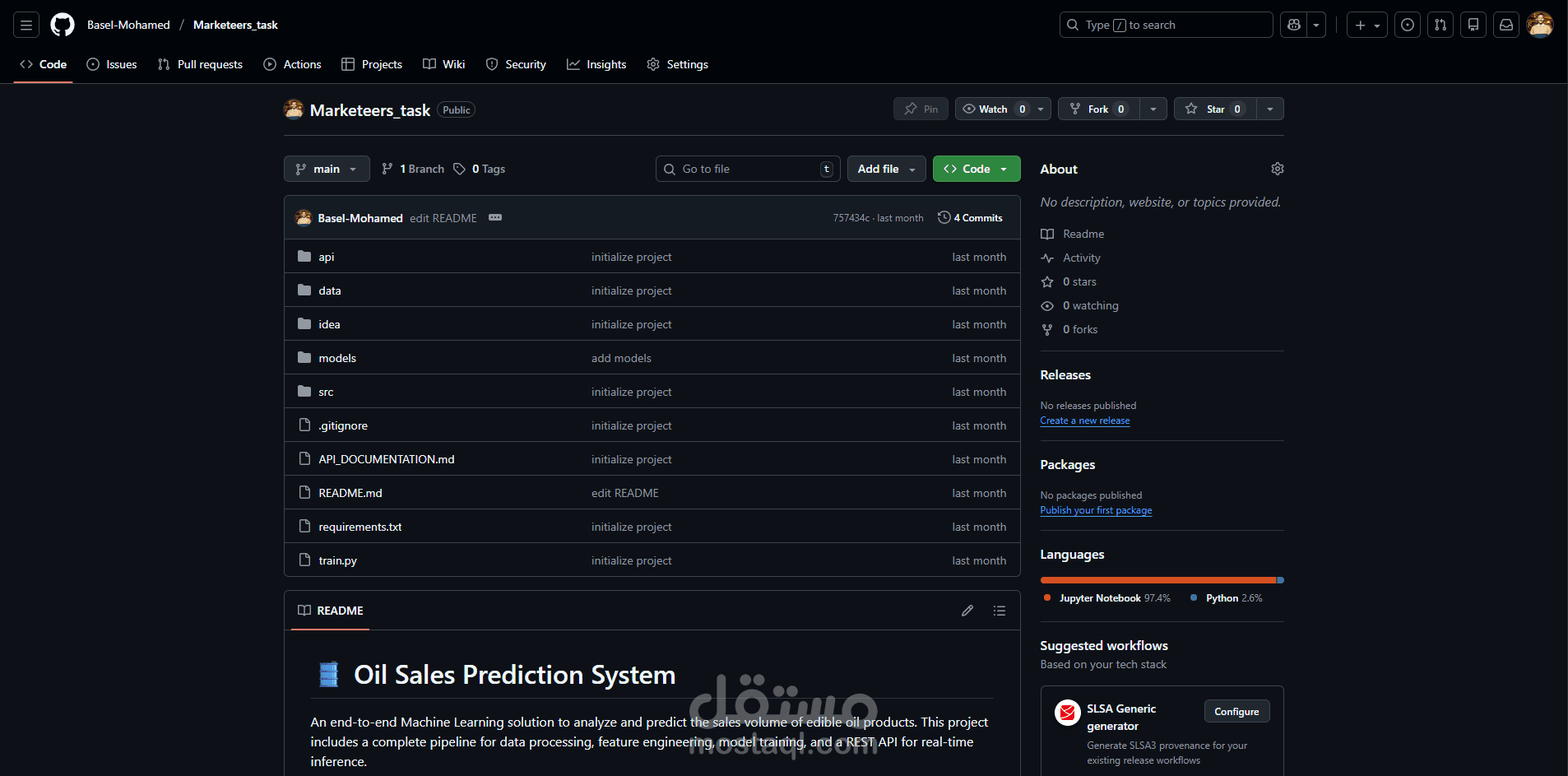Image resolution: width=1568 pixels, height=776 pixels.
Task: Open the GitHub home icon
Action: 63,25
